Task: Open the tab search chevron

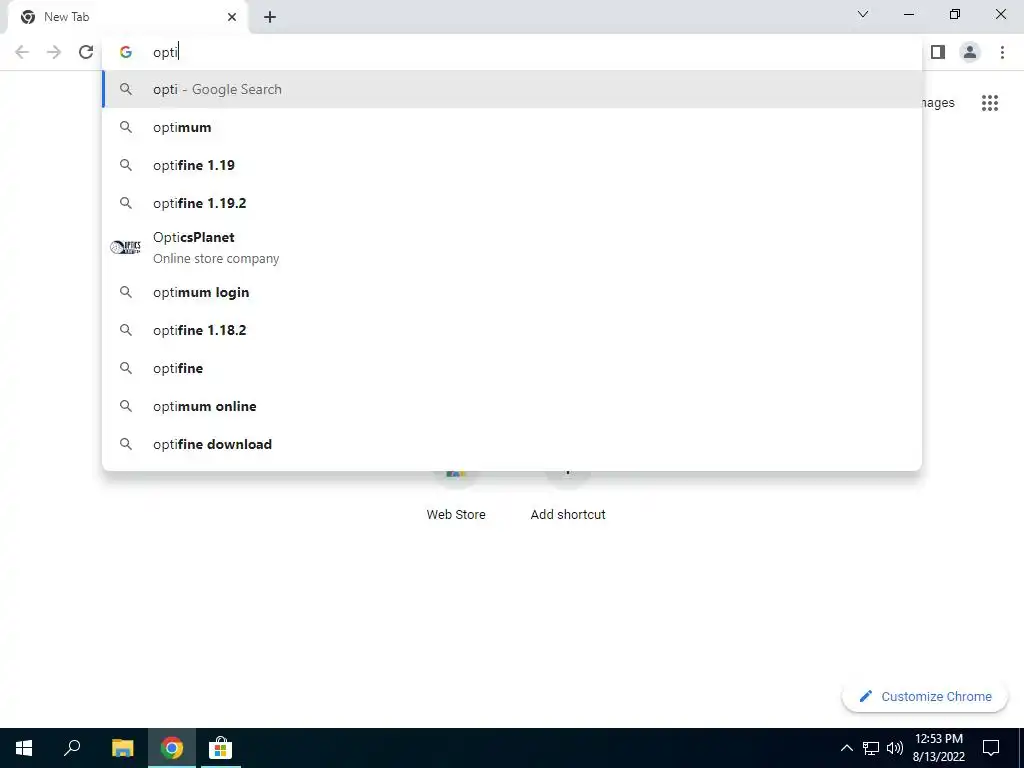Action: (863, 14)
